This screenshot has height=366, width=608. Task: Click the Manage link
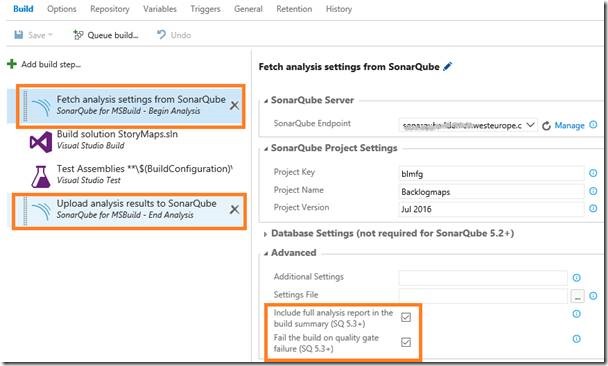(x=569, y=125)
